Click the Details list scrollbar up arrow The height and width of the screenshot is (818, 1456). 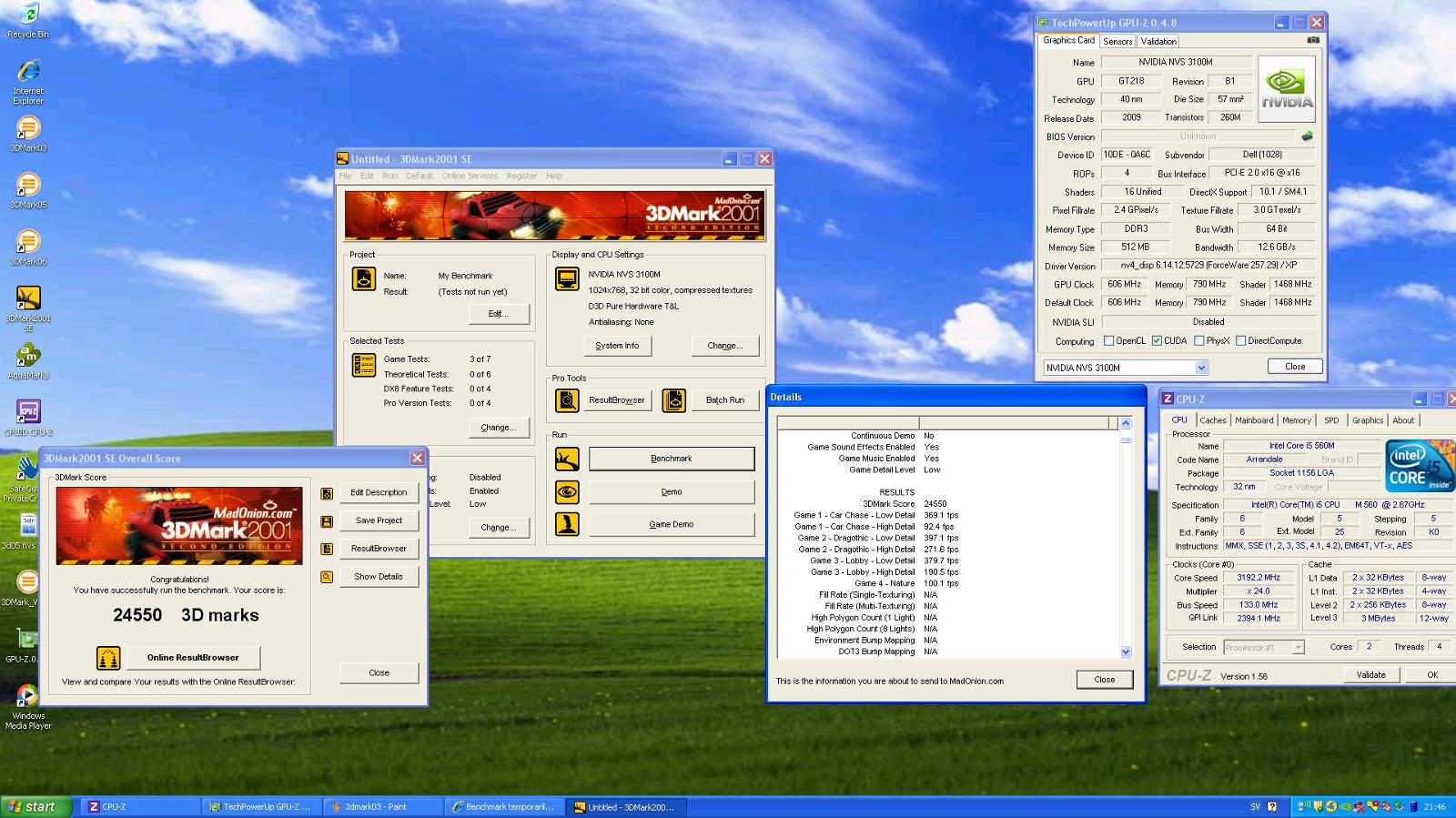pyautogui.click(x=1126, y=423)
